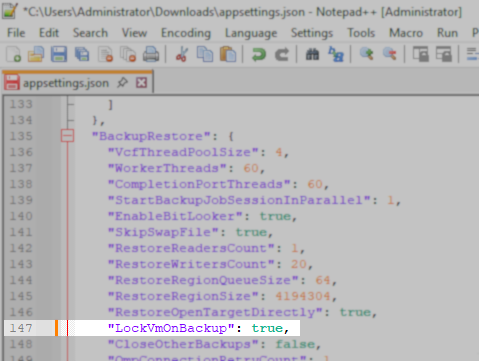This screenshot has width=479, height=361.
Task: Open the Search menu
Action: (x=90, y=33)
